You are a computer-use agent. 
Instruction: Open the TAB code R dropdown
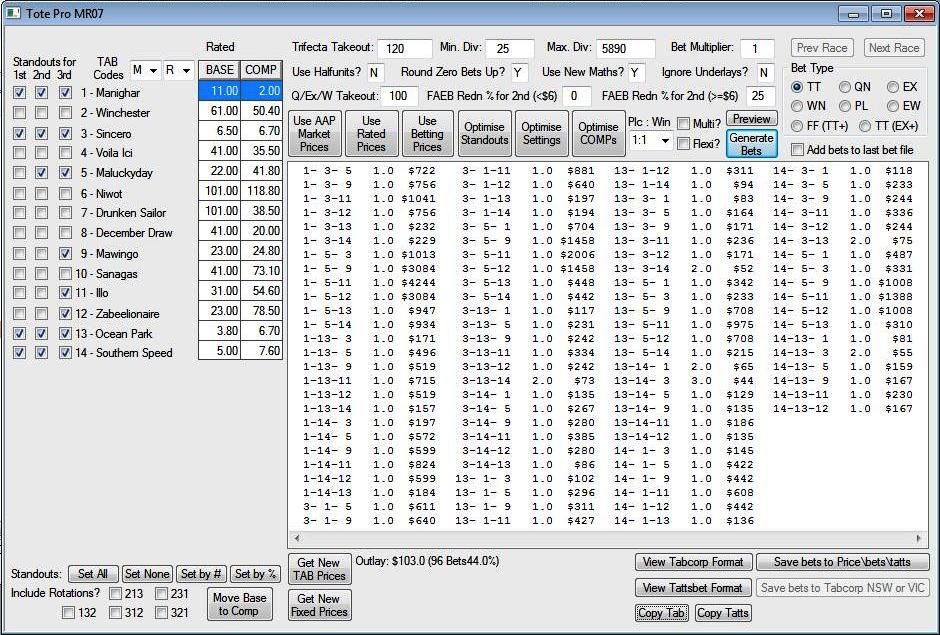tap(179, 71)
